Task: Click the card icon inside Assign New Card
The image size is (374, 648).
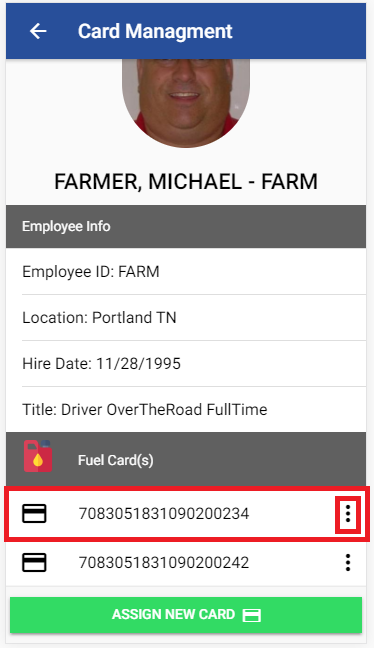Action: [x=252, y=615]
